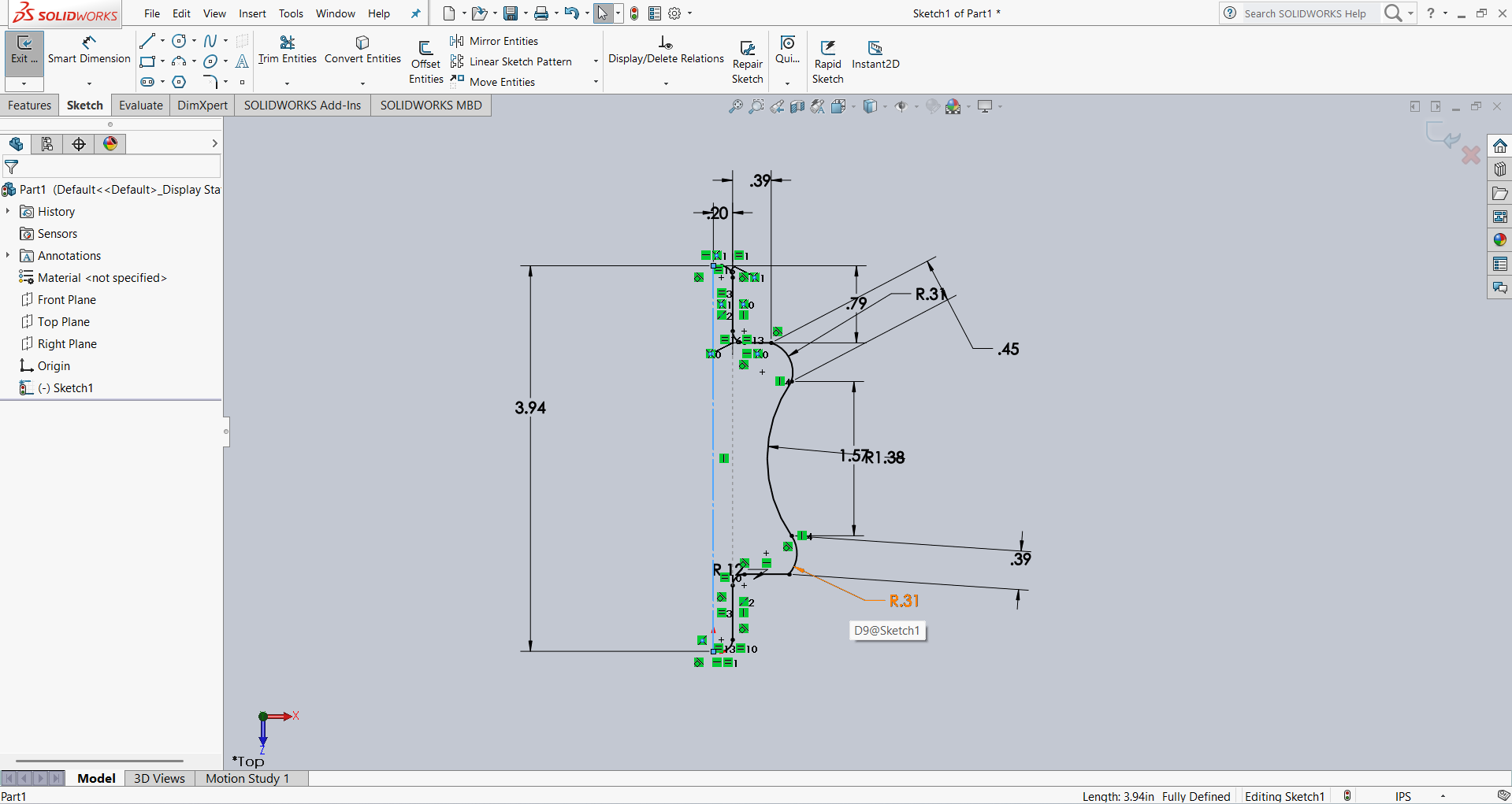
Task: Select the Sketch Fillet tool
Action: click(210, 82)
